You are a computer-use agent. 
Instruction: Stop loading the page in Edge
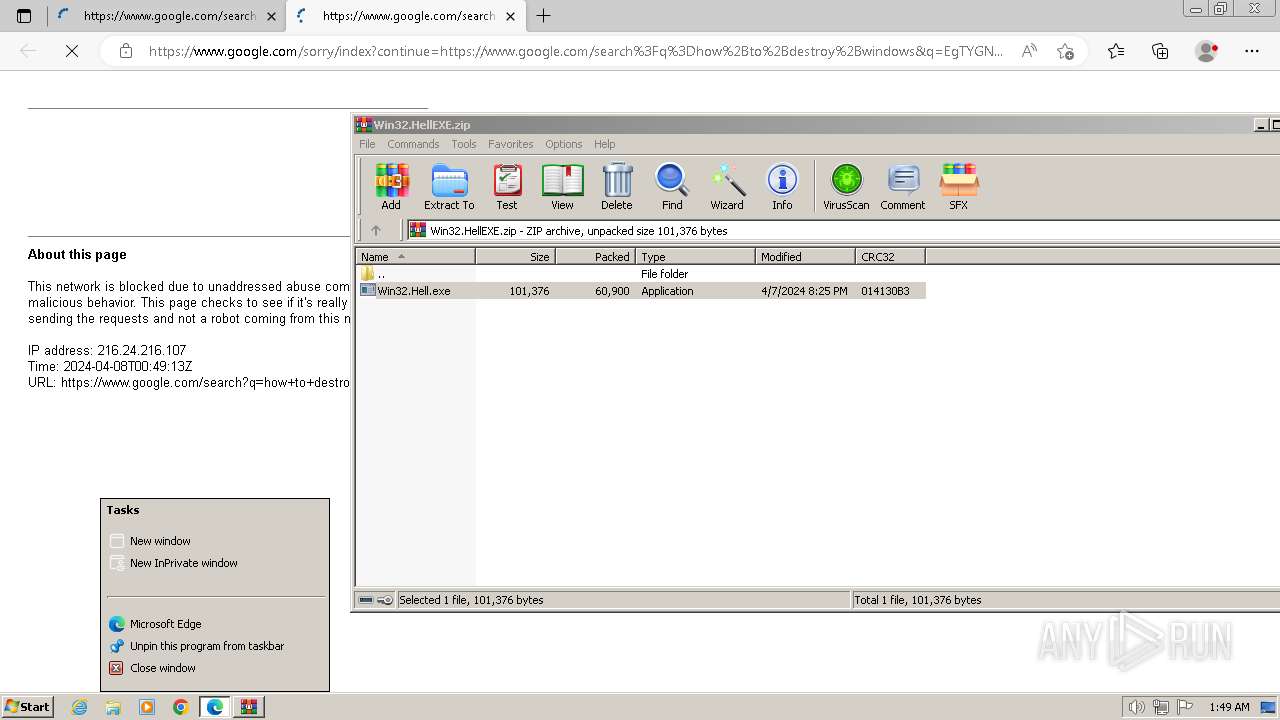(x=72, y=51)
